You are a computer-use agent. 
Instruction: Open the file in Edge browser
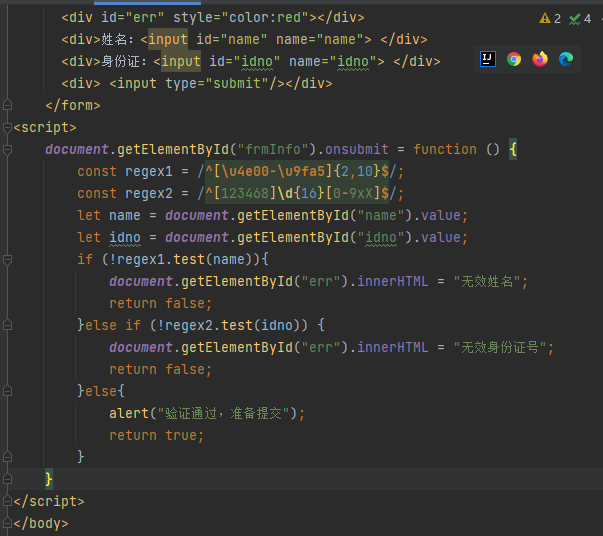(x=566, y=59)
